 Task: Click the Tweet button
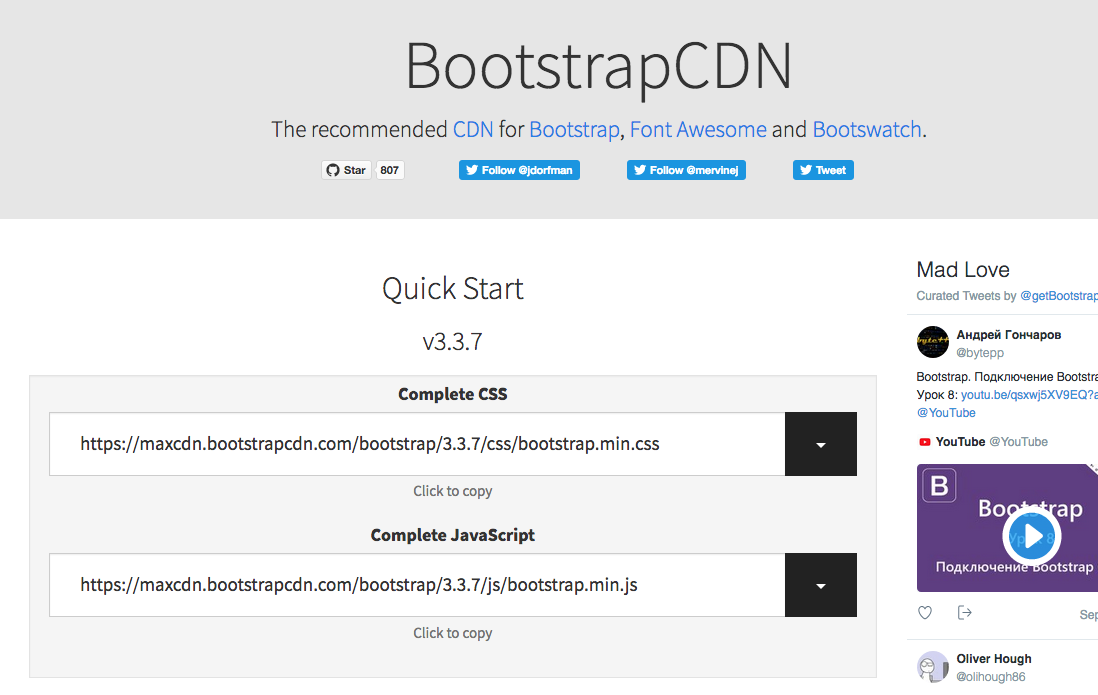click(823, 170)
